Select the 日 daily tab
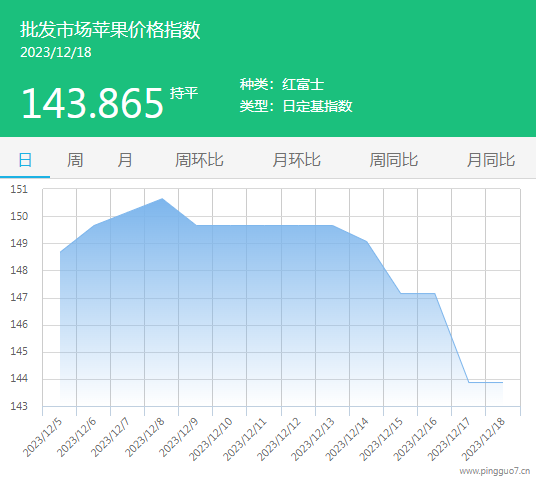 click(x=25, y=160)
